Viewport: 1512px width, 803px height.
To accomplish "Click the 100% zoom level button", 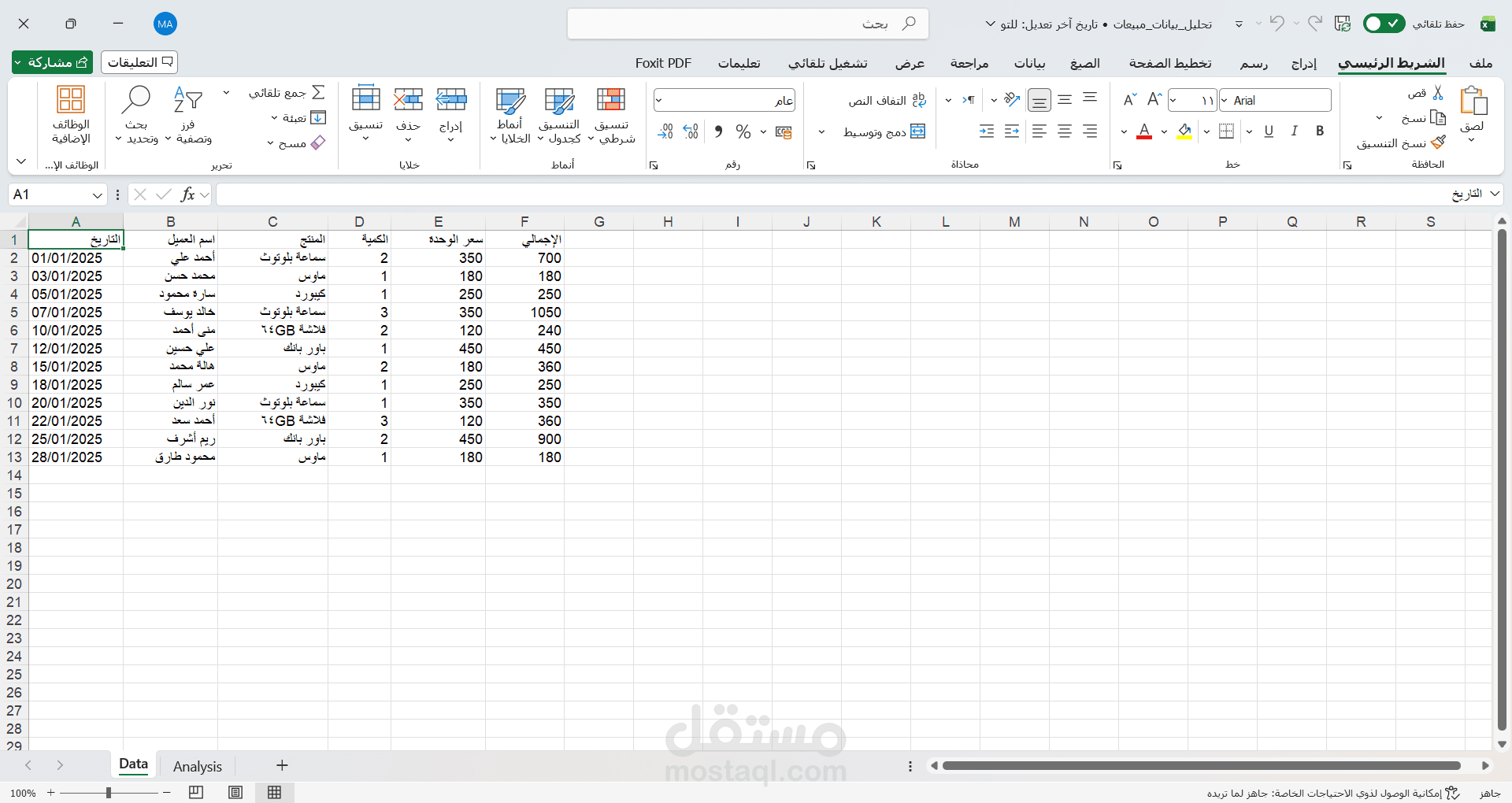I will (x=23, y=793).
